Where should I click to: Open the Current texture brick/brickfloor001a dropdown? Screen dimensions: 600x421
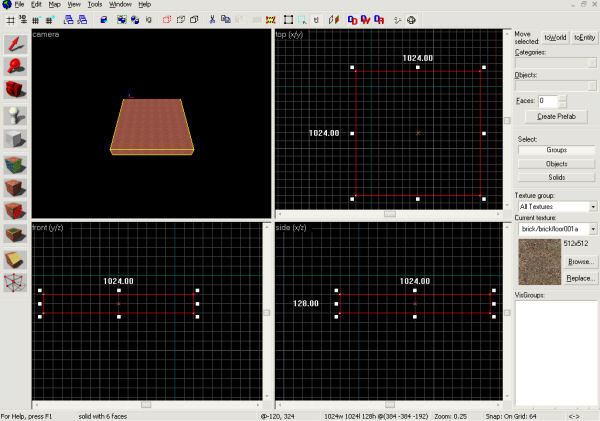point(593,229)
